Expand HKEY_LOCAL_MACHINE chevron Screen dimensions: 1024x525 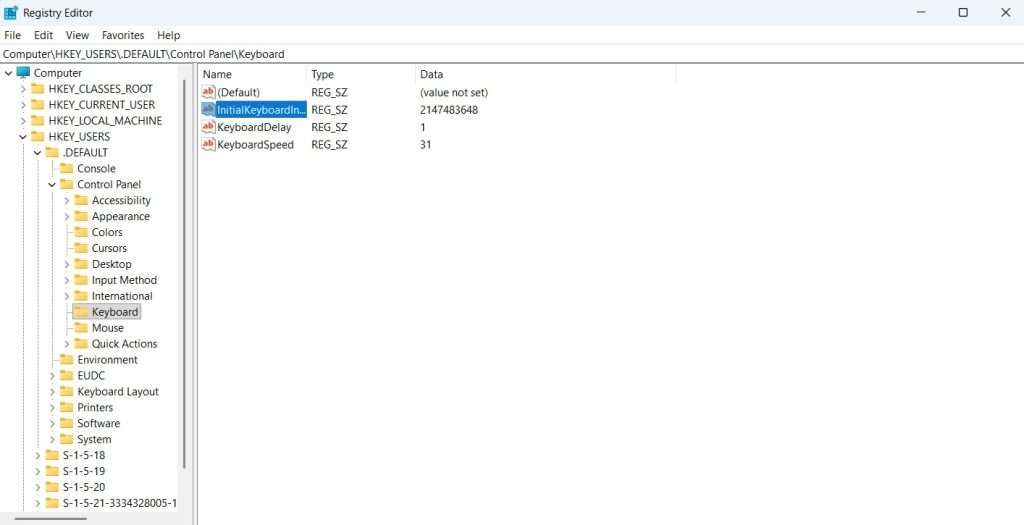(23, 121)
